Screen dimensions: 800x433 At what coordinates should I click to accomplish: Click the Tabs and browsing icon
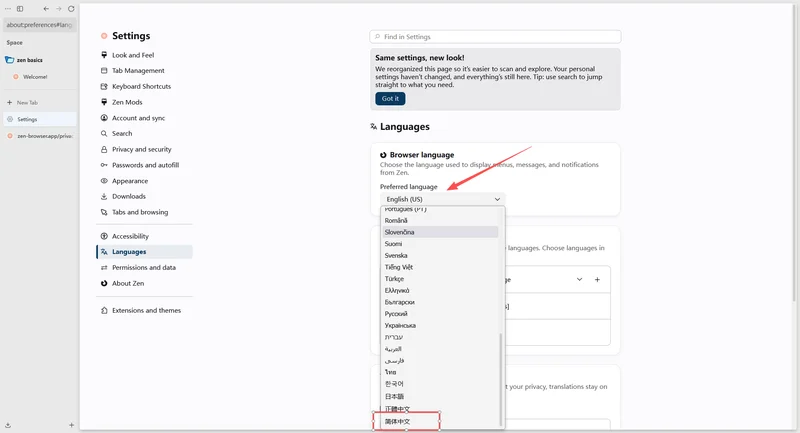tap(104, 212)
